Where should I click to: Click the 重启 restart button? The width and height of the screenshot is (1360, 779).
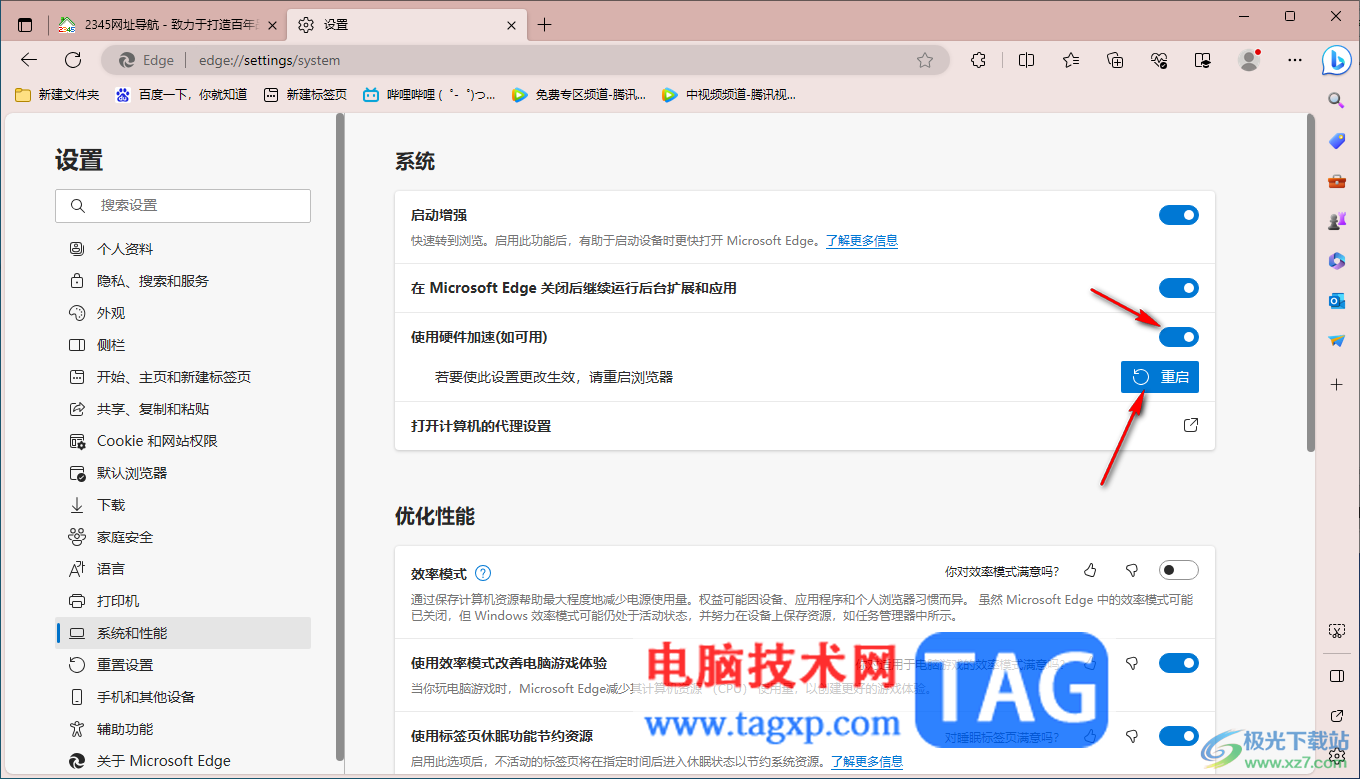pyautogui.click(x=1159, y=377)
